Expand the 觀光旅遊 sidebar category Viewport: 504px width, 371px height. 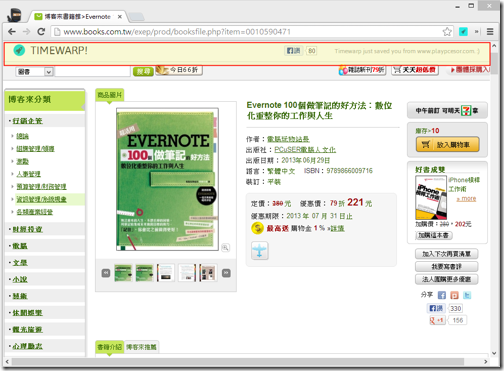27,329
